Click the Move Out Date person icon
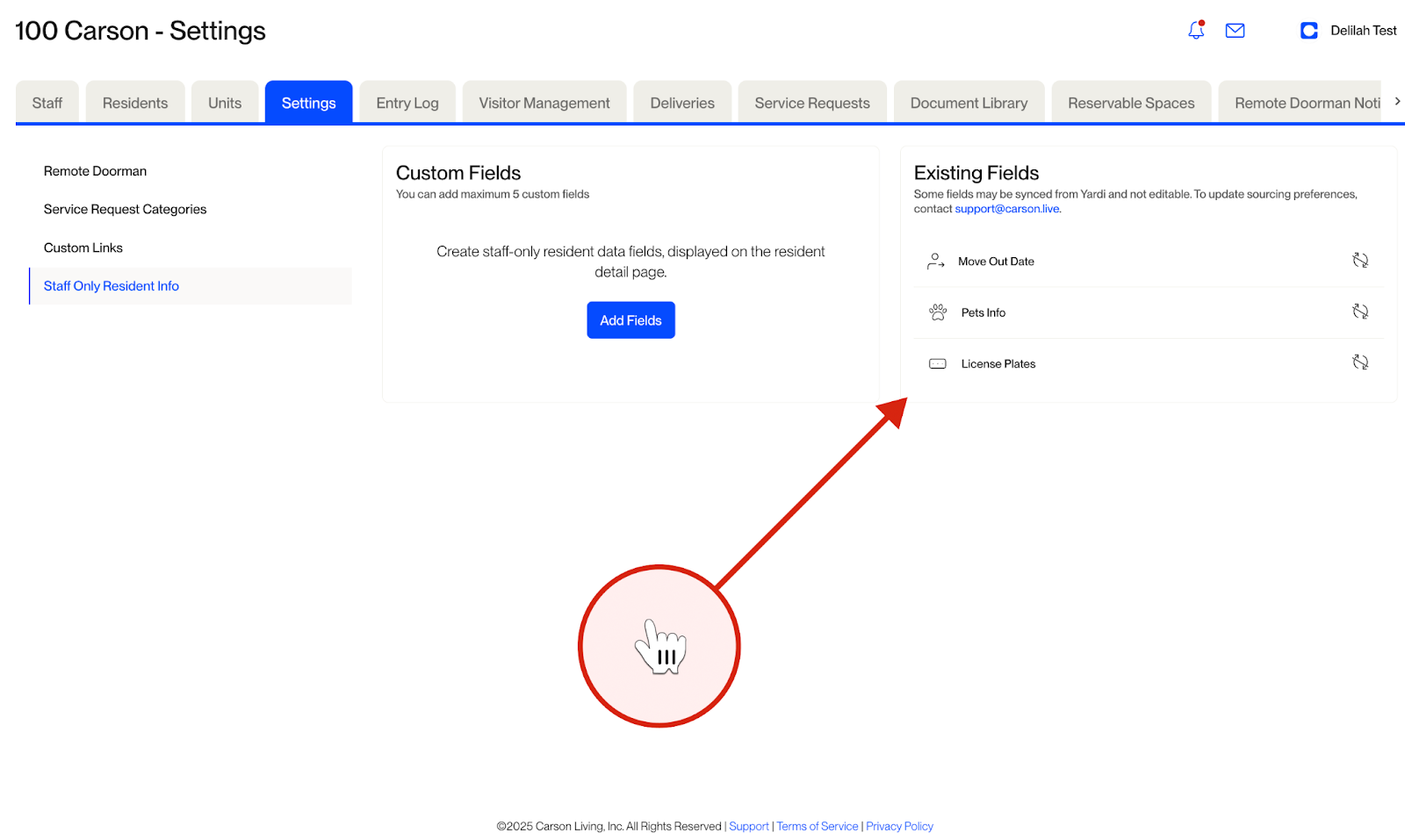The image size is (1405, 840). [935, 261]
